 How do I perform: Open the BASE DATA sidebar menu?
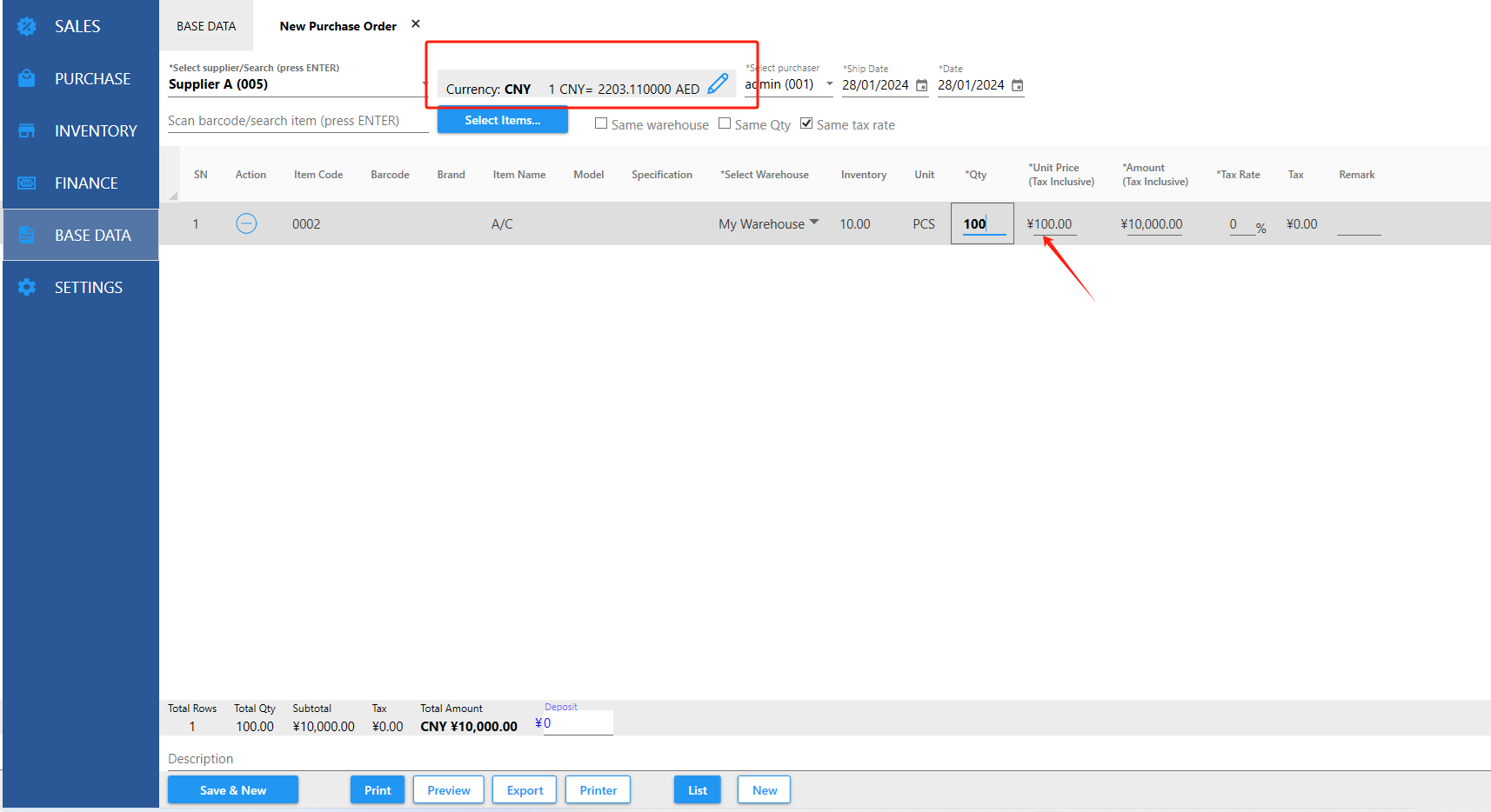pos(80,235)
